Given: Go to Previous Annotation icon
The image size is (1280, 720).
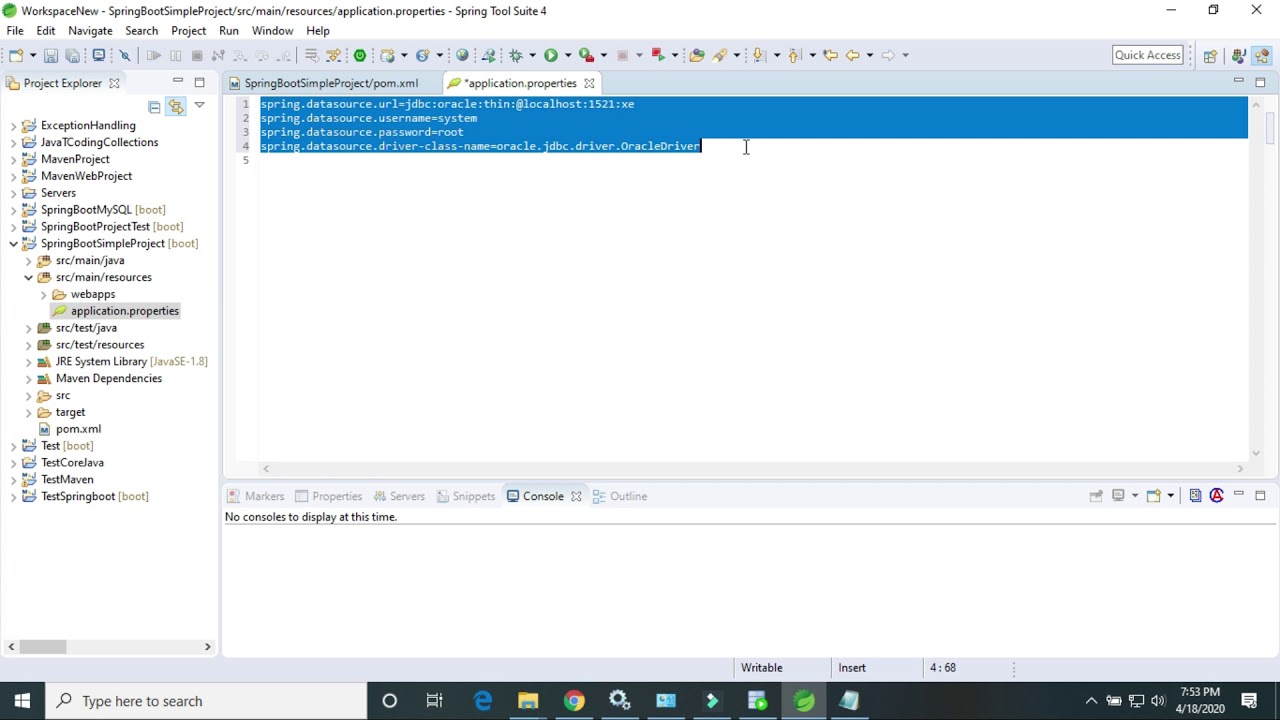Looking at the screenshot, I should 796,55.
